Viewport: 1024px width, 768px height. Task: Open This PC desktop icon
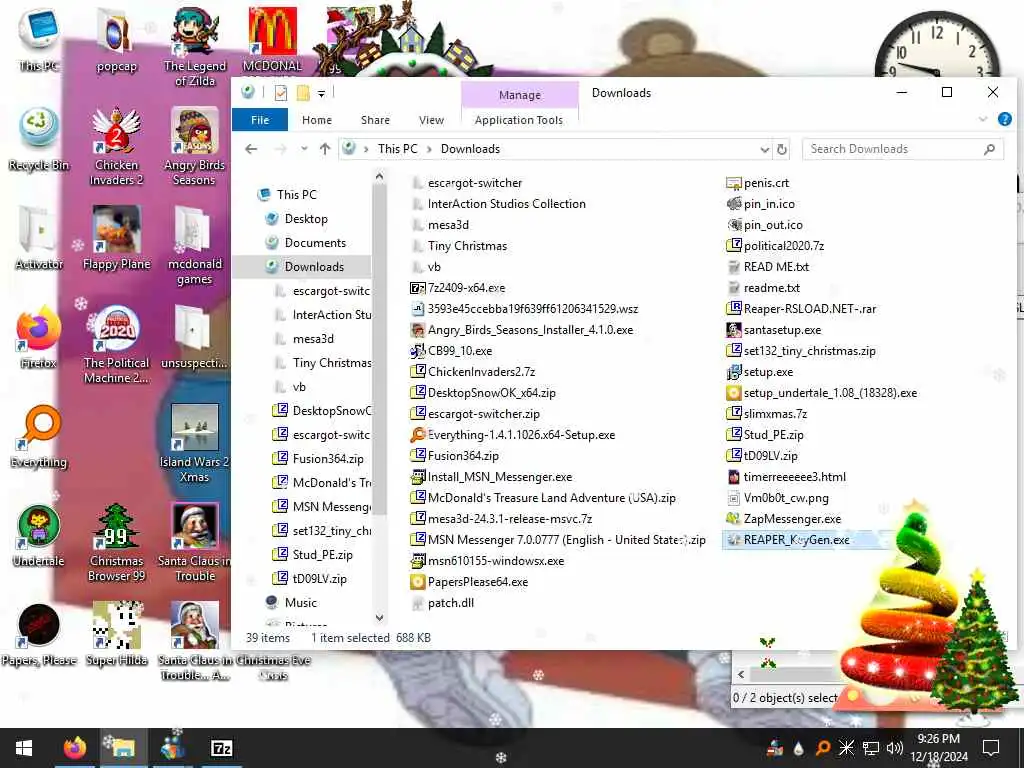[x=39, y=40]
